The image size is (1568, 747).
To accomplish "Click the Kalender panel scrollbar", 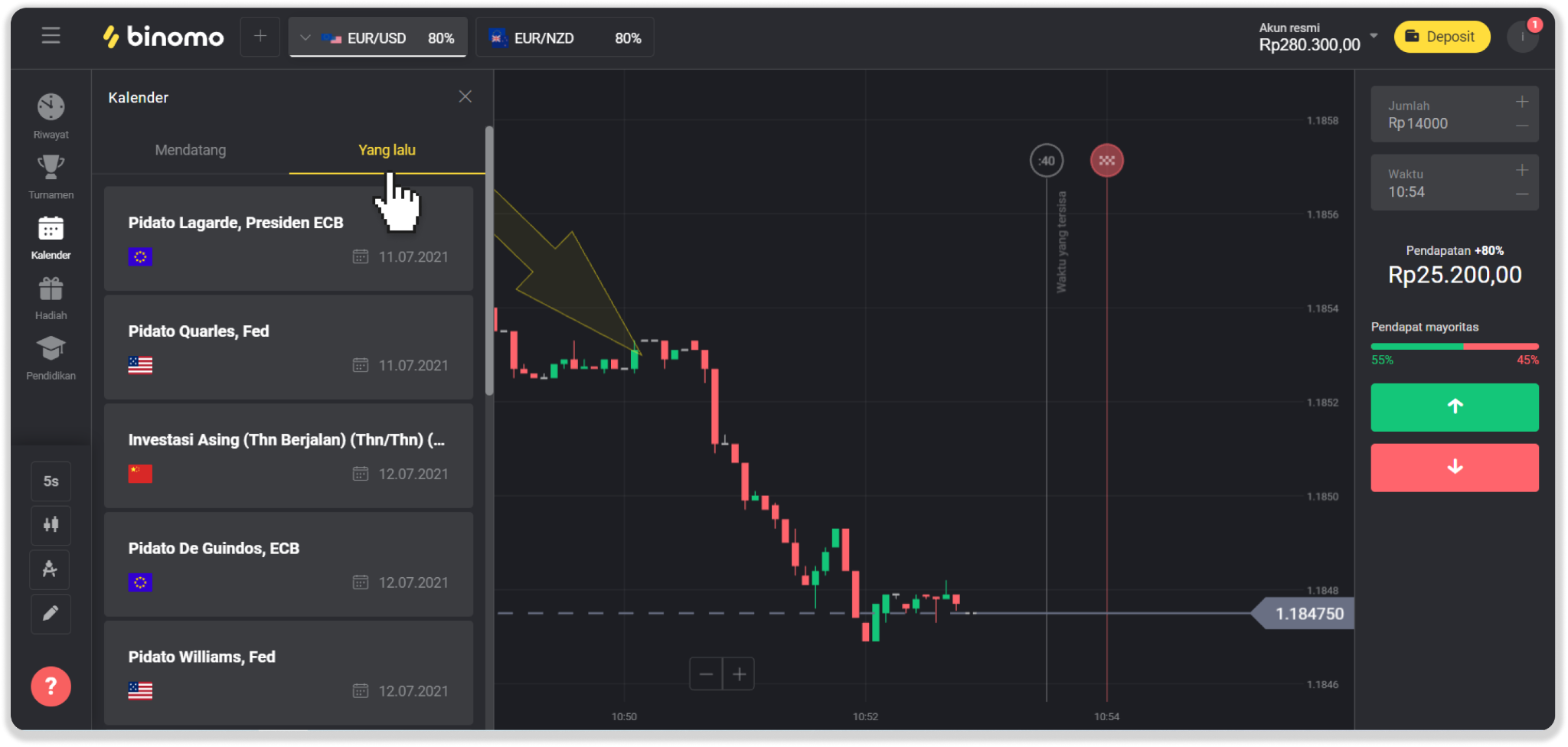I will 489,260.
